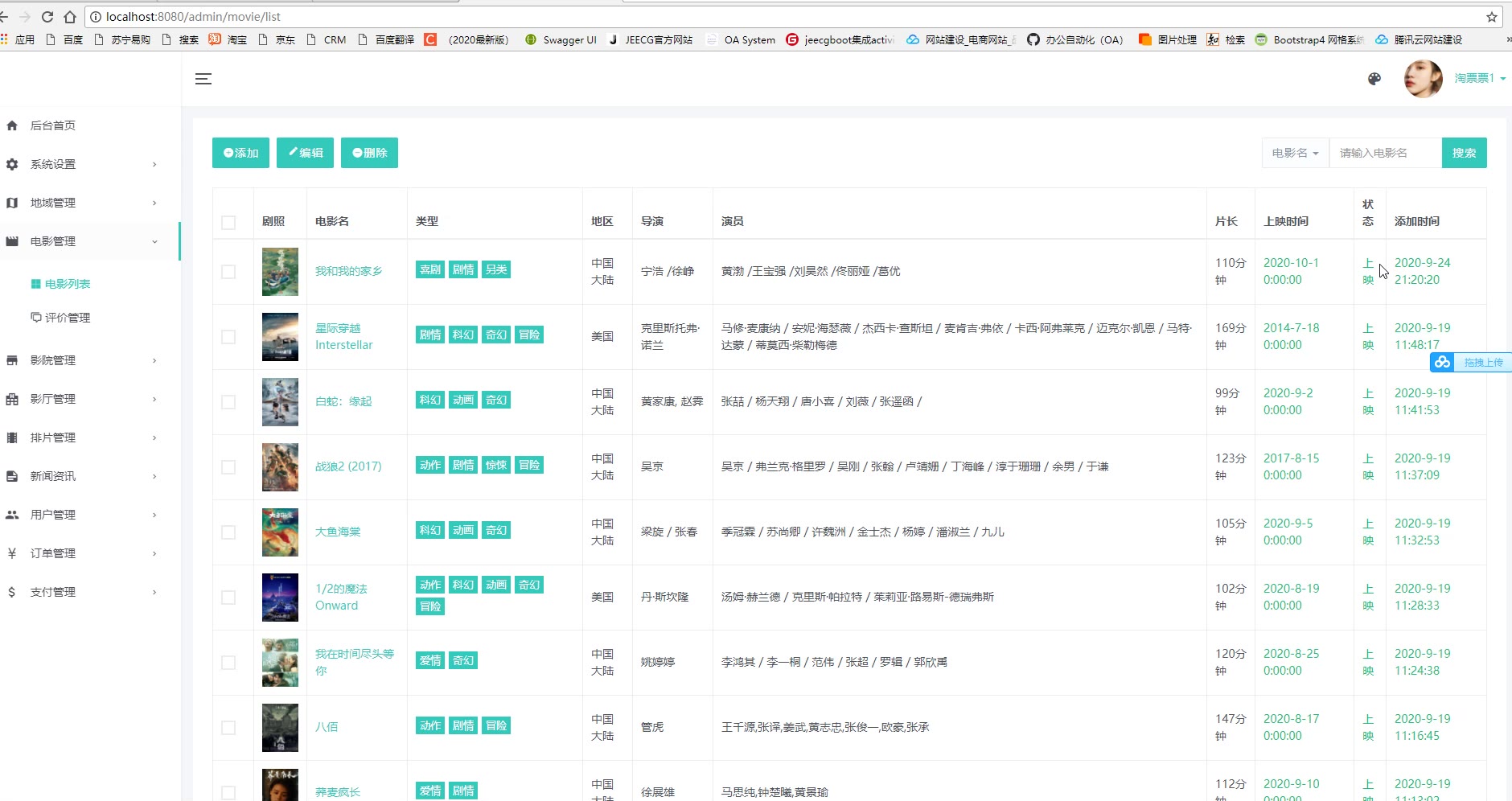Collapse the 电影管理 menu
The height and width of the screenshot is (801, 1512).
coord(90,241)
